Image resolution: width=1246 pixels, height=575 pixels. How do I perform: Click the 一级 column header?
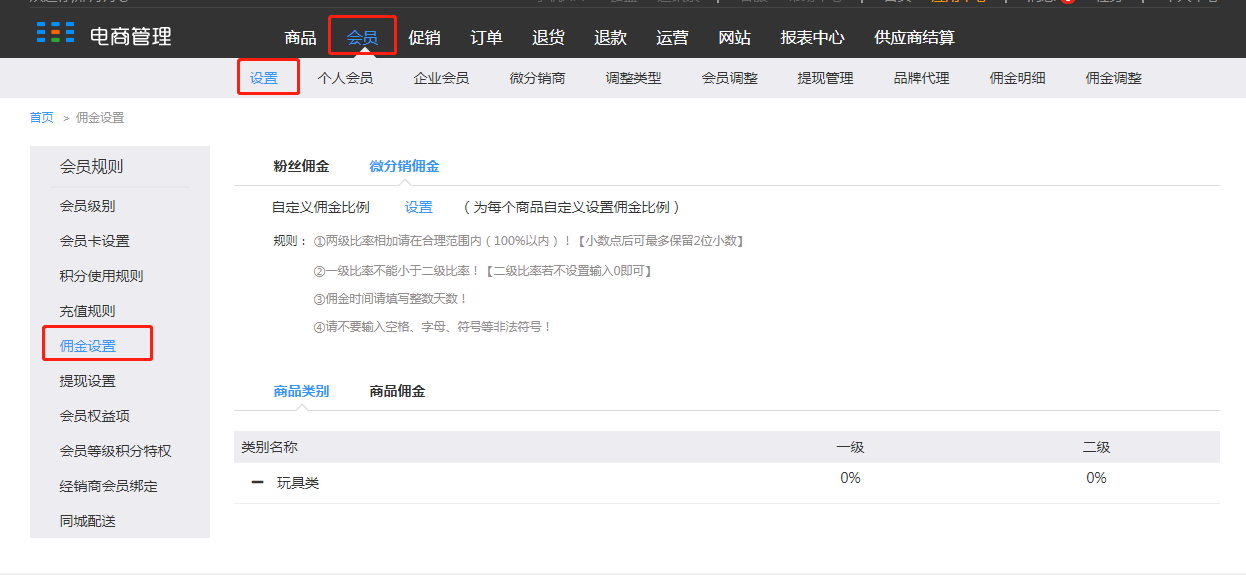click(x=850, y=447)
